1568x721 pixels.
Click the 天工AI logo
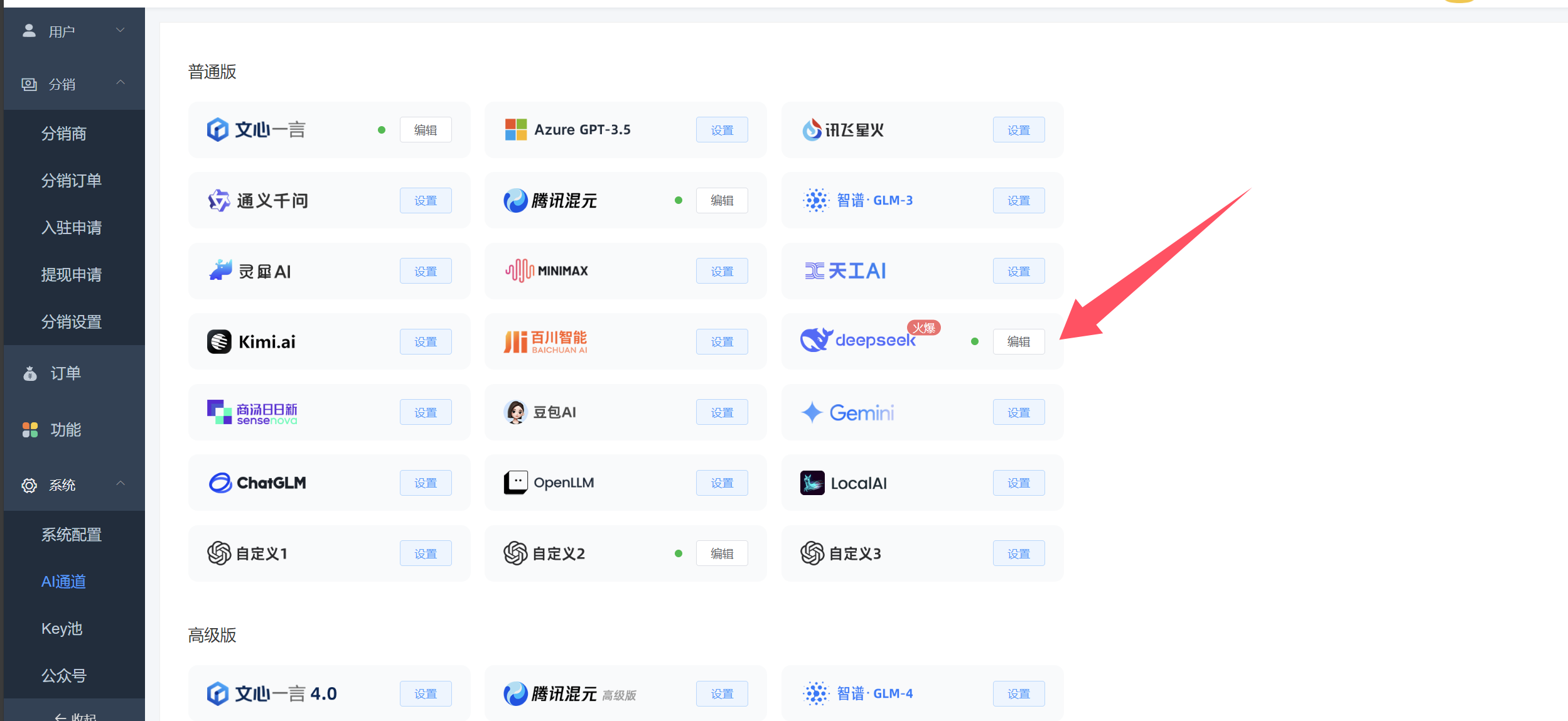815,271
